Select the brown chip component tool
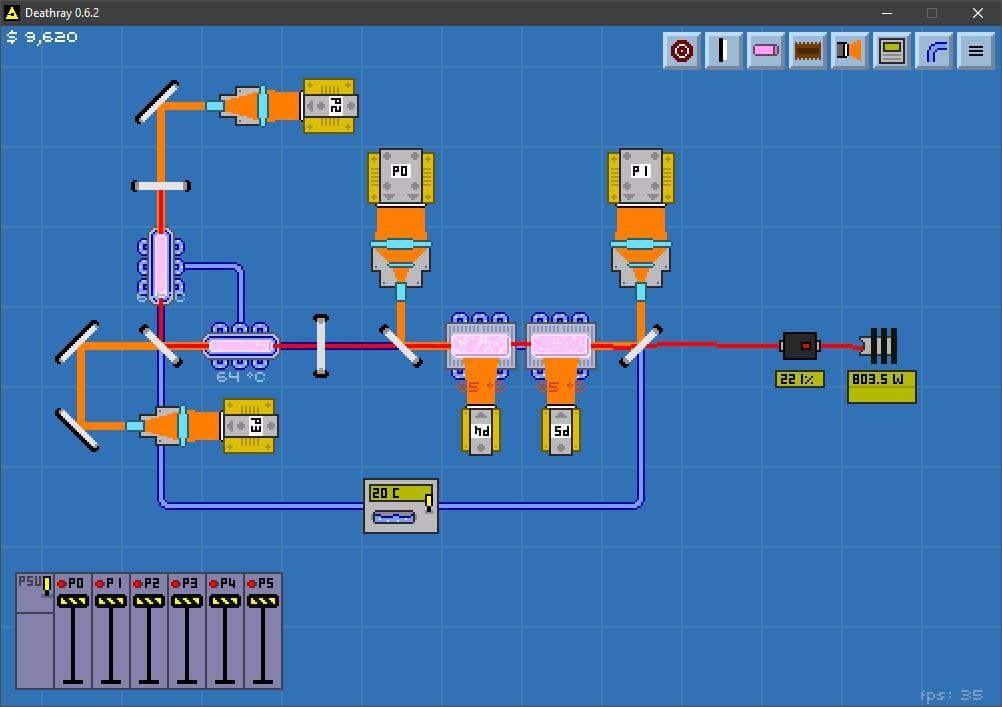The width and height of the screenshot is (1002, 707). tap(808, 50)
